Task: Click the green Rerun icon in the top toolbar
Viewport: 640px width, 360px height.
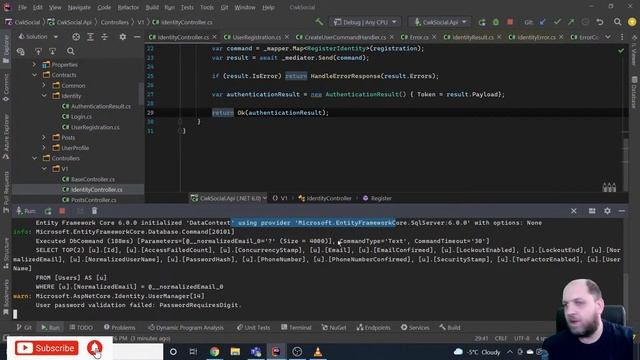Action: click(x=482, y=22)
